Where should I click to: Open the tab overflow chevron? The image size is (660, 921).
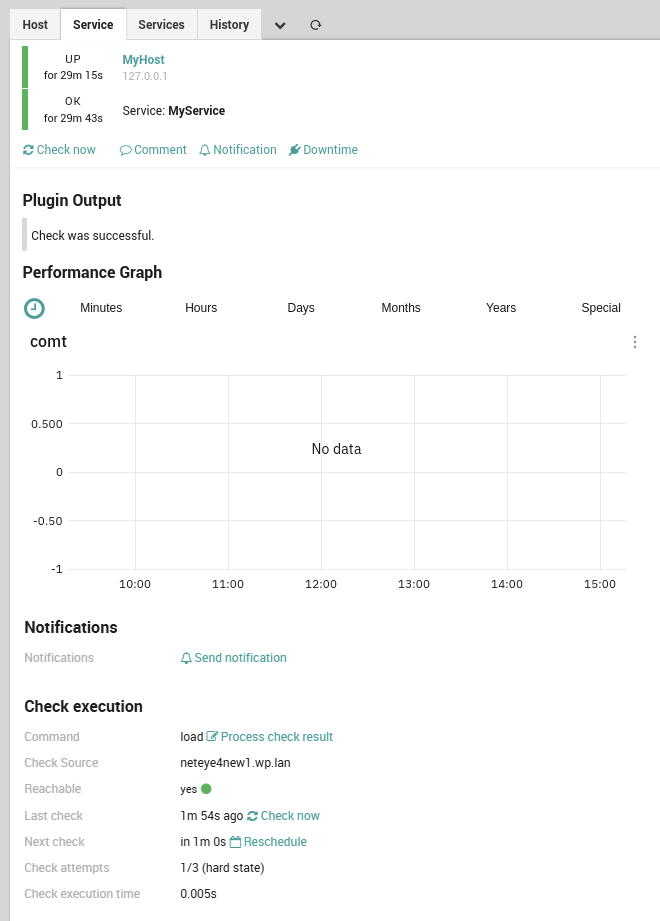[280, 24]
